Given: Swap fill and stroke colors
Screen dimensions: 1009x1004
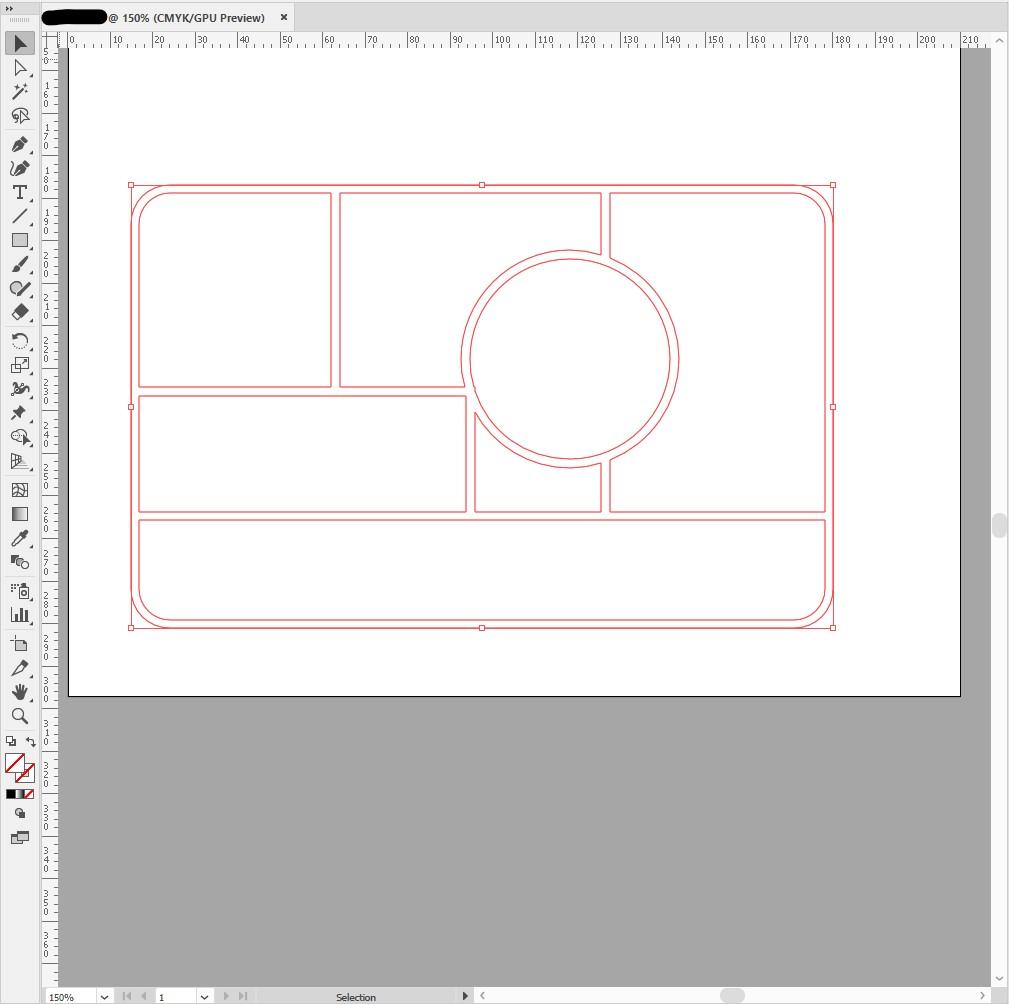Looking at the screenshot, I should tap(30, 741).
